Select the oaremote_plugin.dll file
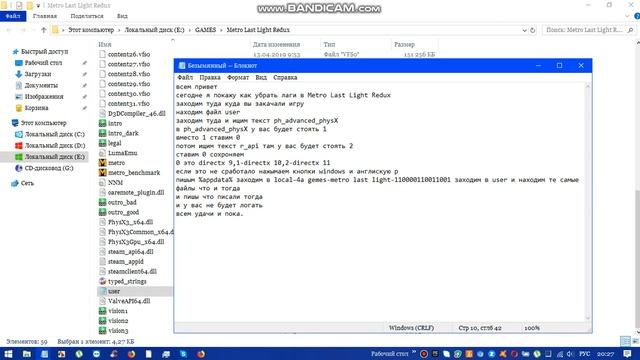 pyautogui.click(x=136, y=192)
